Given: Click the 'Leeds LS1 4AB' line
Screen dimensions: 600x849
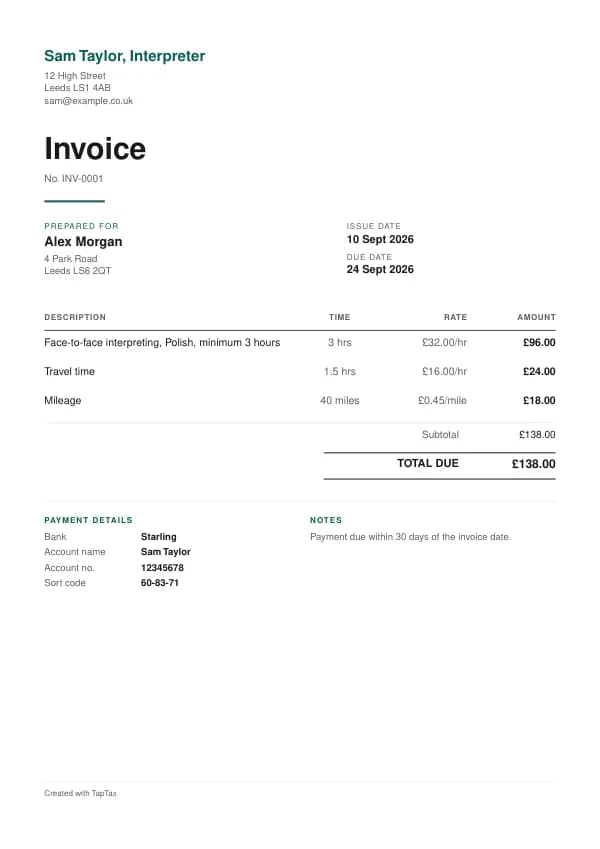Looking at the screenshot, I should pos(77,88).
